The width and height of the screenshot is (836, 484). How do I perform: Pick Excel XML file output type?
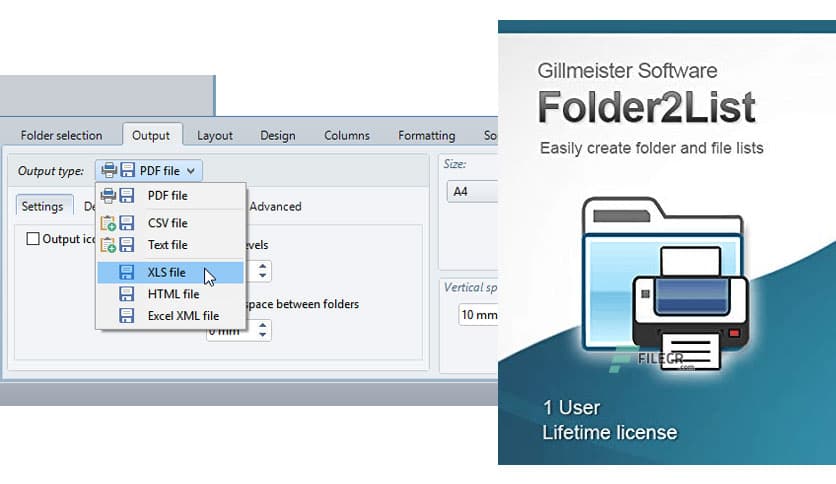(x=171, y=316)
